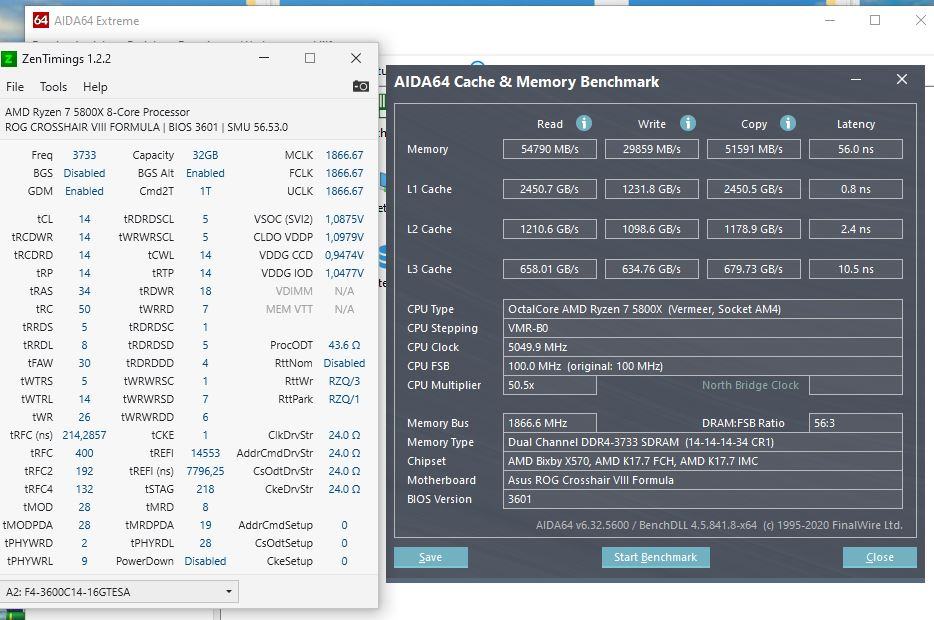
Task: Click the Write info icon in AIDA64 benchmark
Action: (x=687, y=123)
